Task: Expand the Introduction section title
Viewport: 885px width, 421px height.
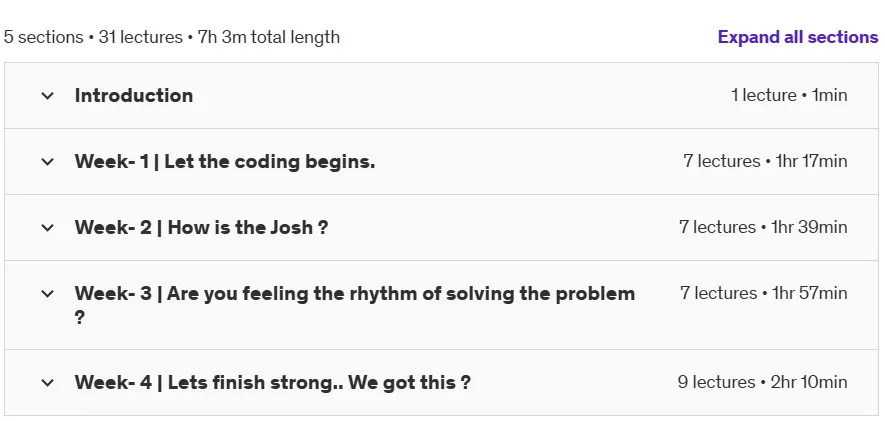Action: 134,95
